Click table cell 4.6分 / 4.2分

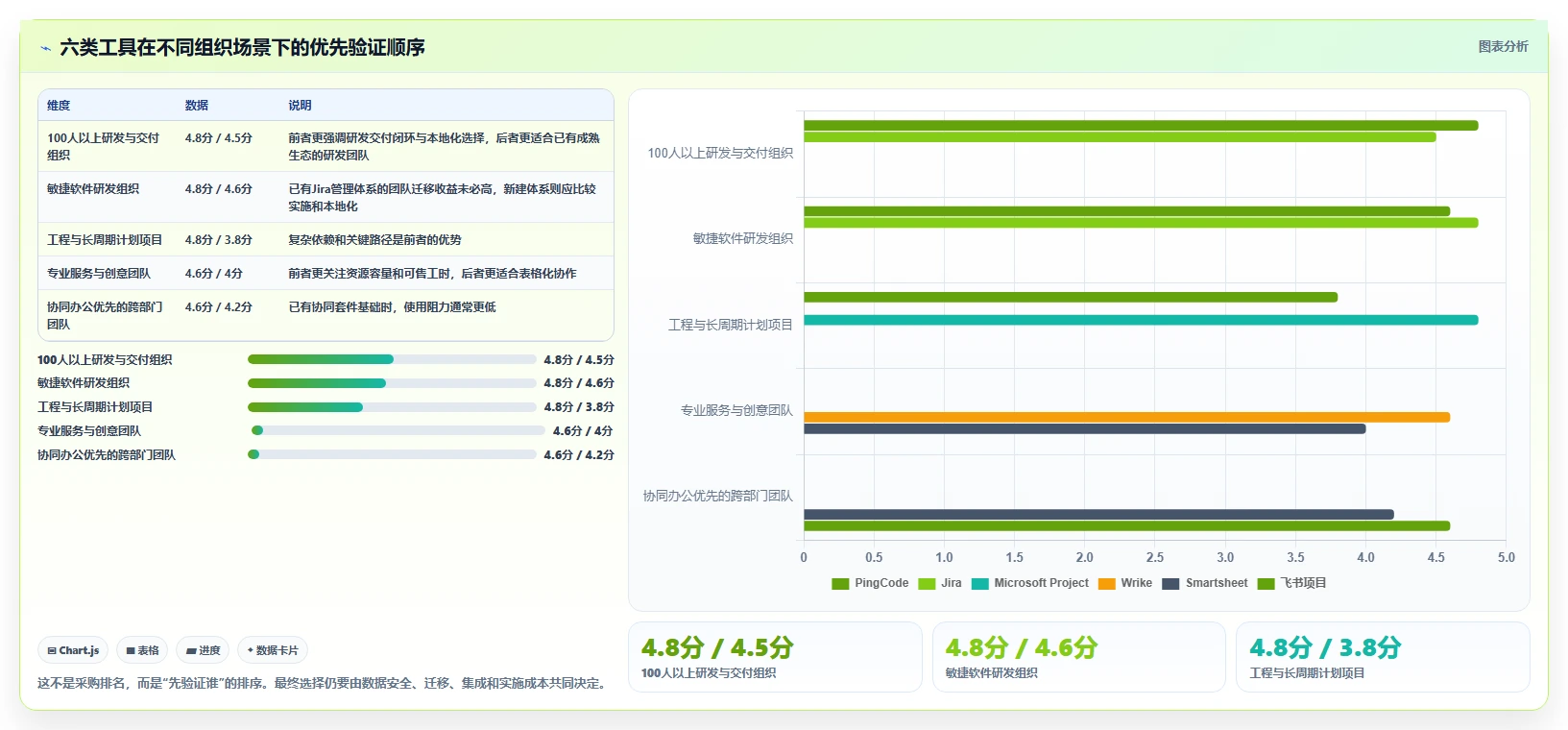pos(219,307)
